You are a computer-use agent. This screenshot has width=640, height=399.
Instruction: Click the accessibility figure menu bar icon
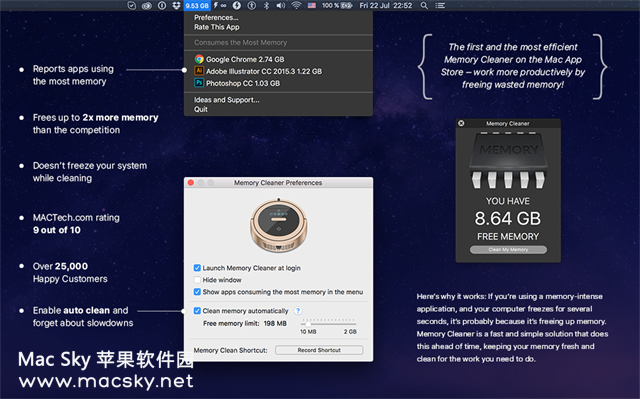(252, 5)
